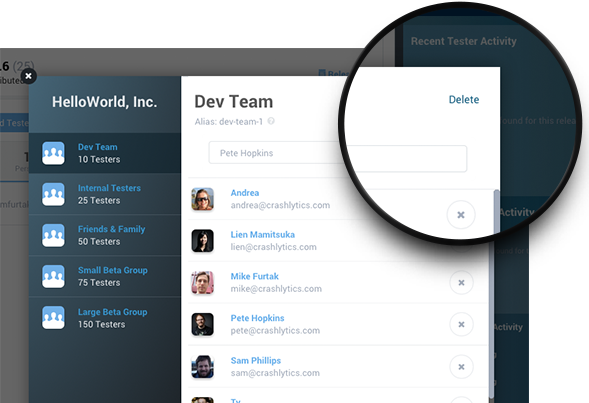Viewport: 589px width, 403px height.
Task: Click Sam Phillips' avatar photo
Action: point(202,367)
